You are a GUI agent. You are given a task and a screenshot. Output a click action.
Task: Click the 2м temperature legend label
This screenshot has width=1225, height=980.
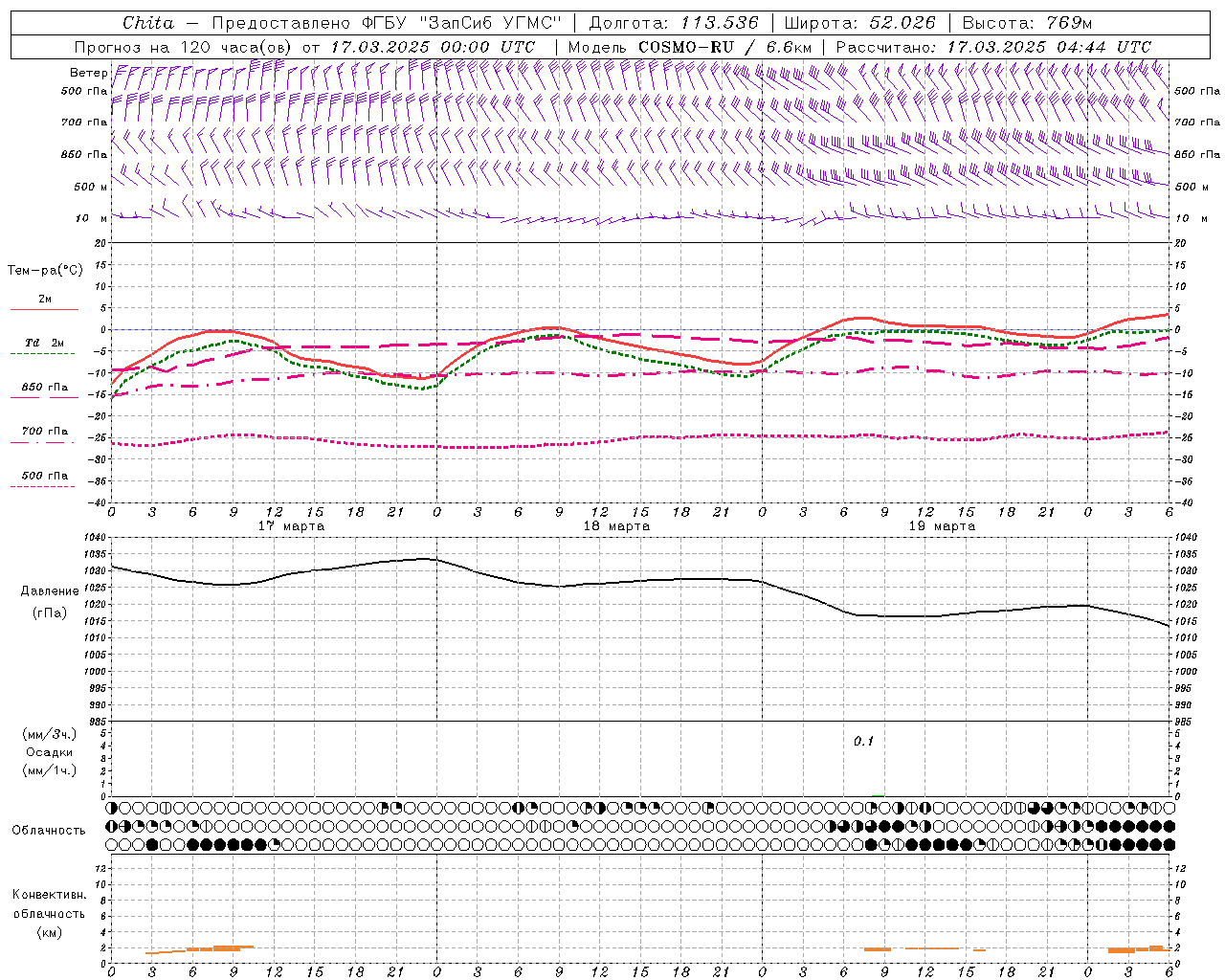[45, 300]
